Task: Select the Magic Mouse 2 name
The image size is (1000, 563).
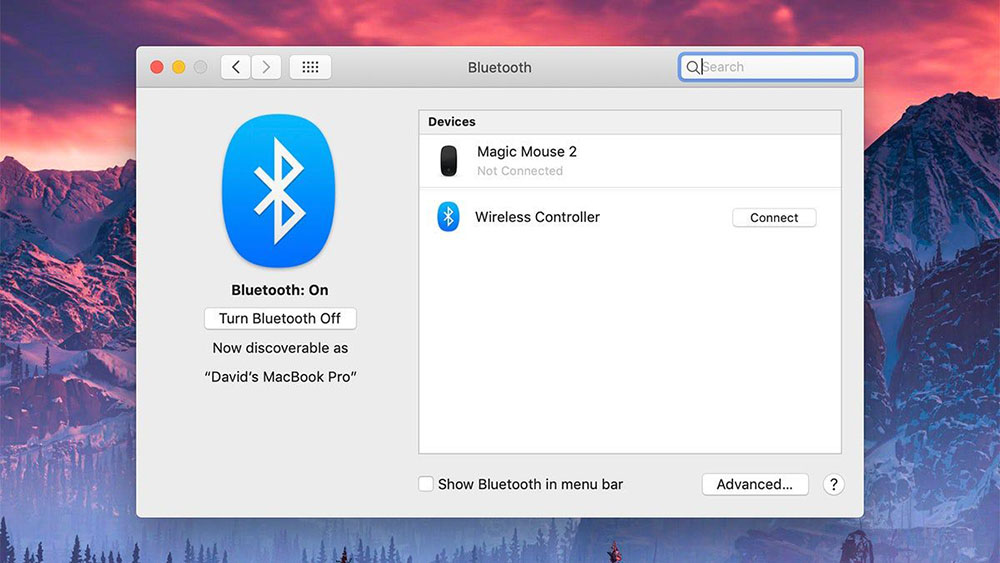Action: click(x=527, y=152)
